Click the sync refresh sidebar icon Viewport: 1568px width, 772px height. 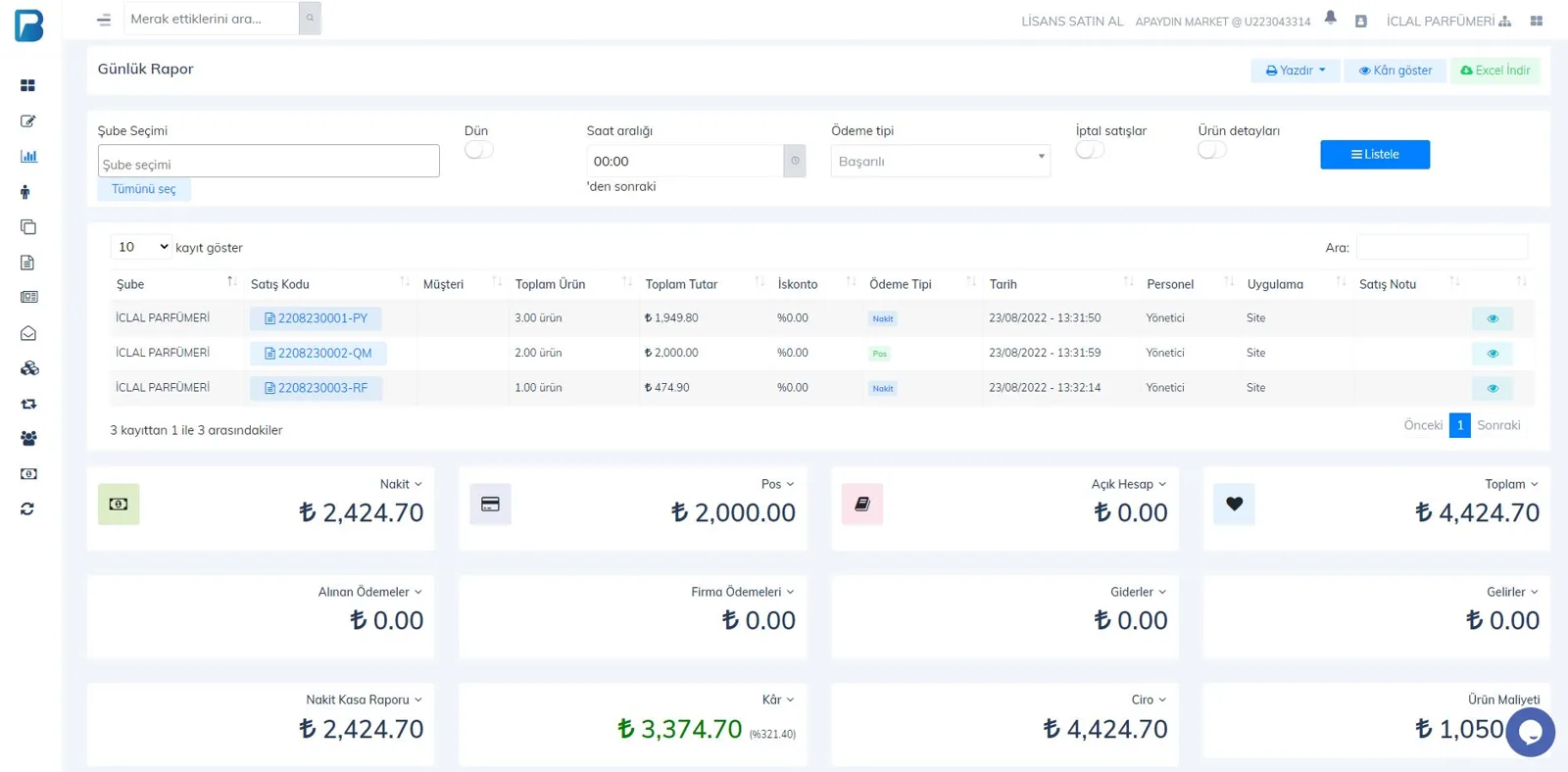pos(27,509)
